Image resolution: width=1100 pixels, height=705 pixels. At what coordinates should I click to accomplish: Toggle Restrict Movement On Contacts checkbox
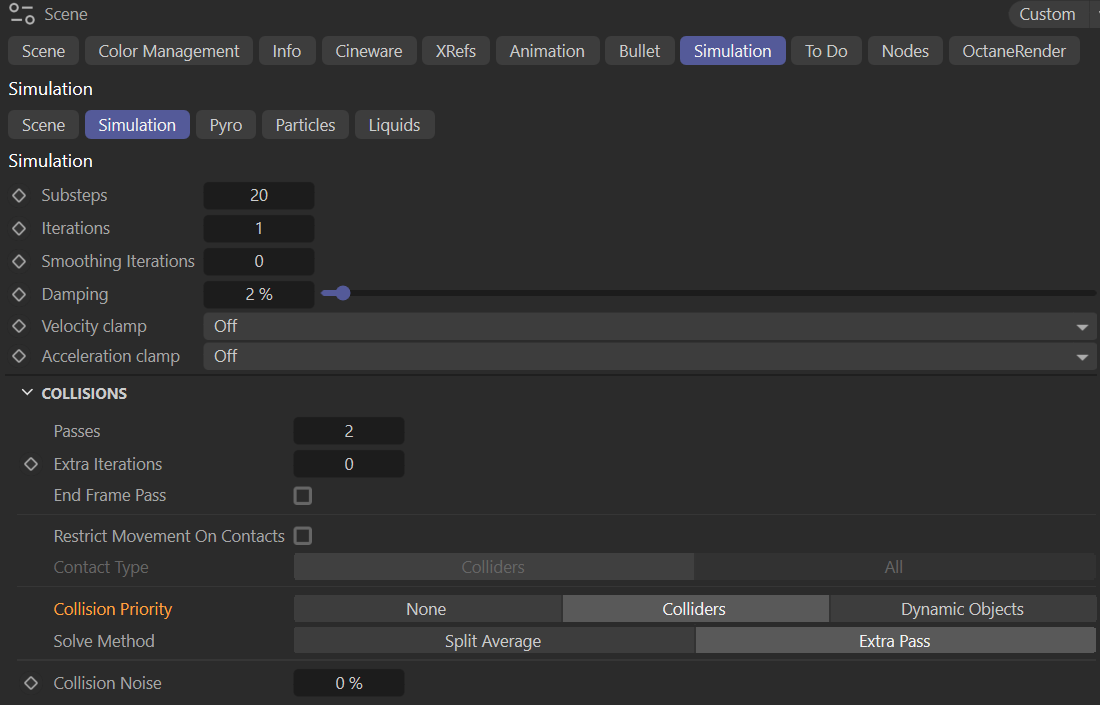303,536
